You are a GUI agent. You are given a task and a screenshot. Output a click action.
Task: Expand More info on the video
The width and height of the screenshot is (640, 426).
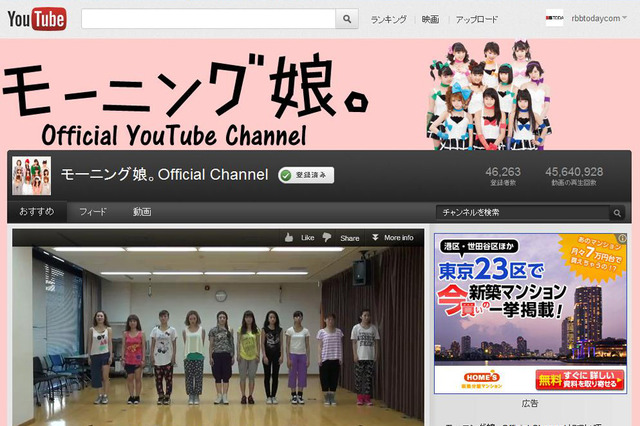[x=393, y=237]
